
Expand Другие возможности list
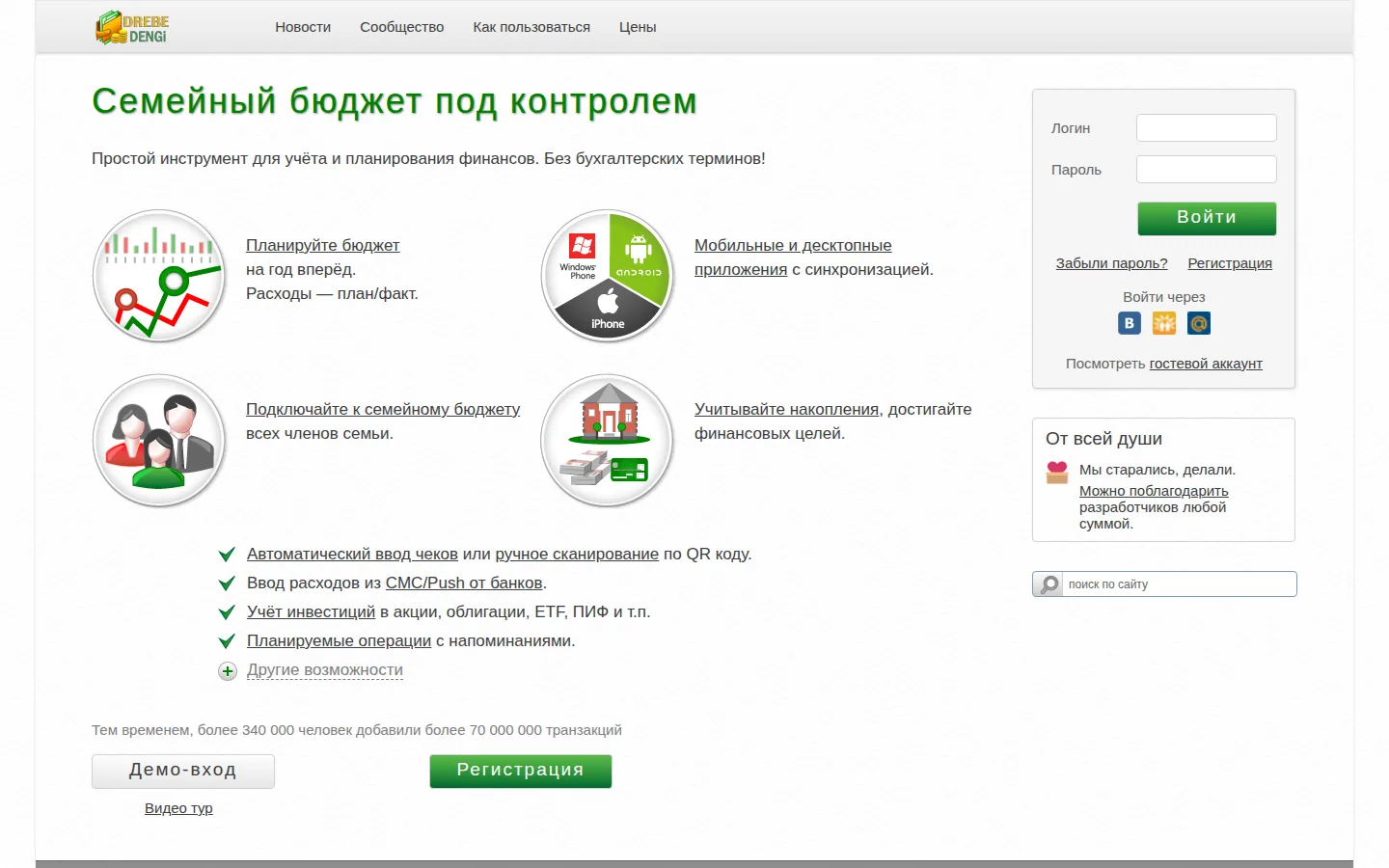[x=325, y=669]
